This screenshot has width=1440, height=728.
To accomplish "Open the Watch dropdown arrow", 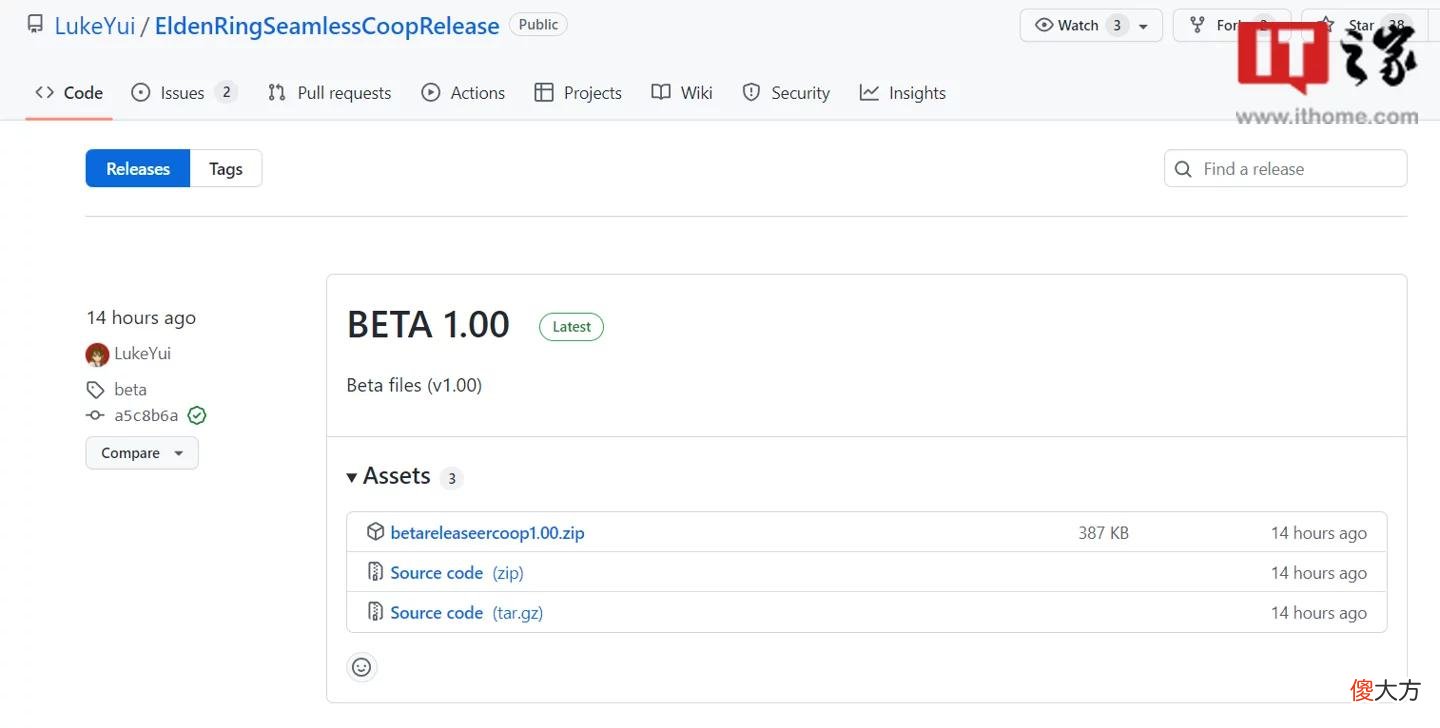I will 1143,26.
